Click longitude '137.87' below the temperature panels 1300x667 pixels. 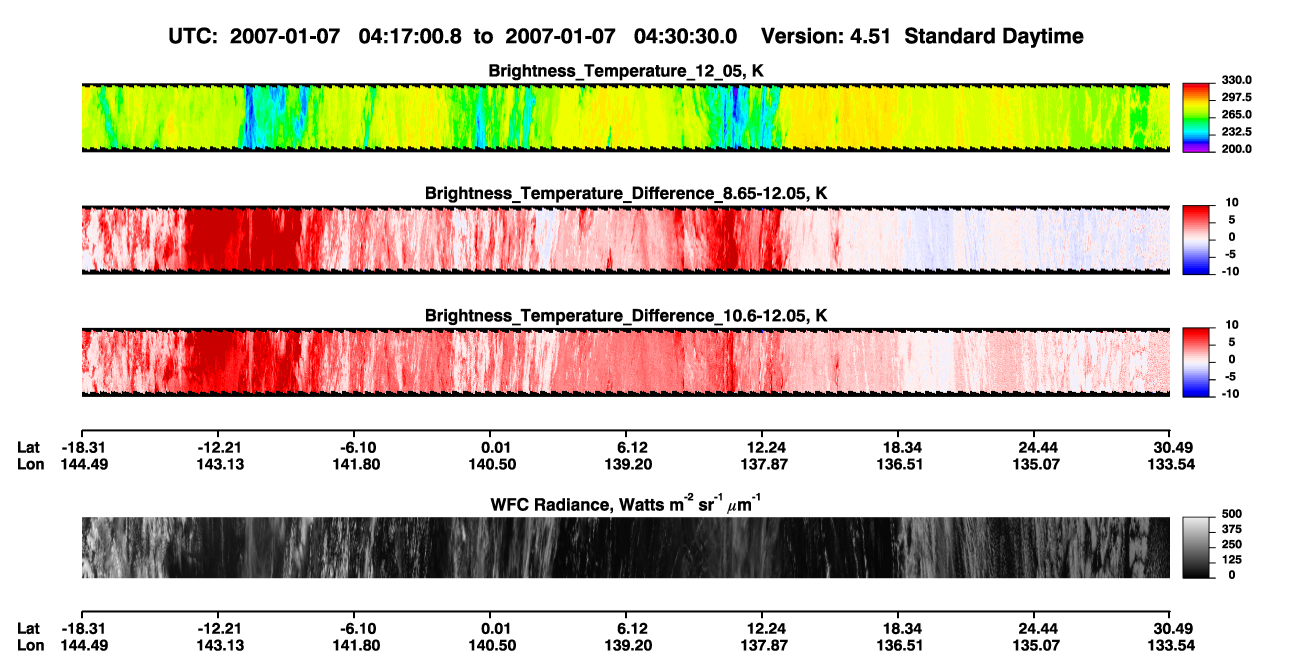tap(763, 464)
